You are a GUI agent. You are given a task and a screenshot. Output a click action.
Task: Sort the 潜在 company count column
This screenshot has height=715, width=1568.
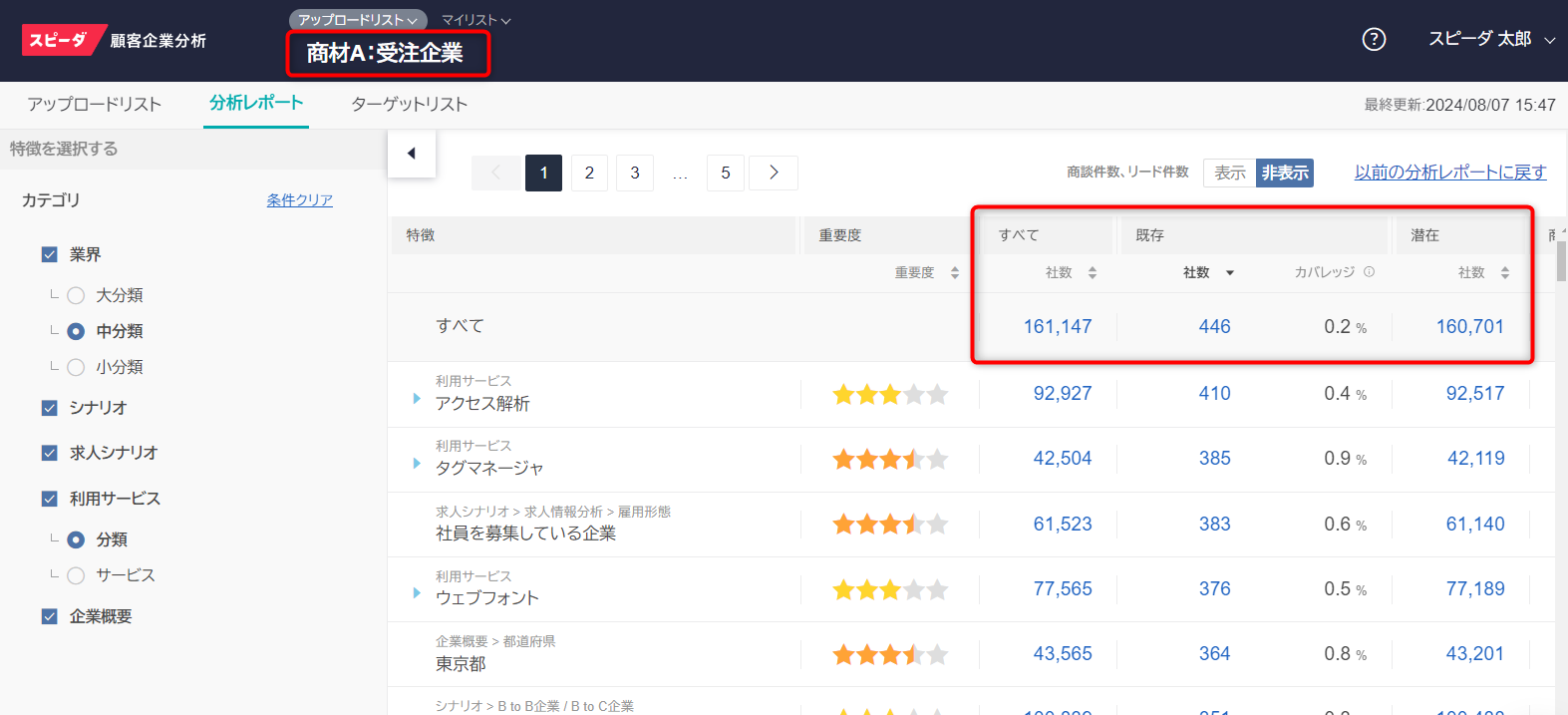point(1504,273)
